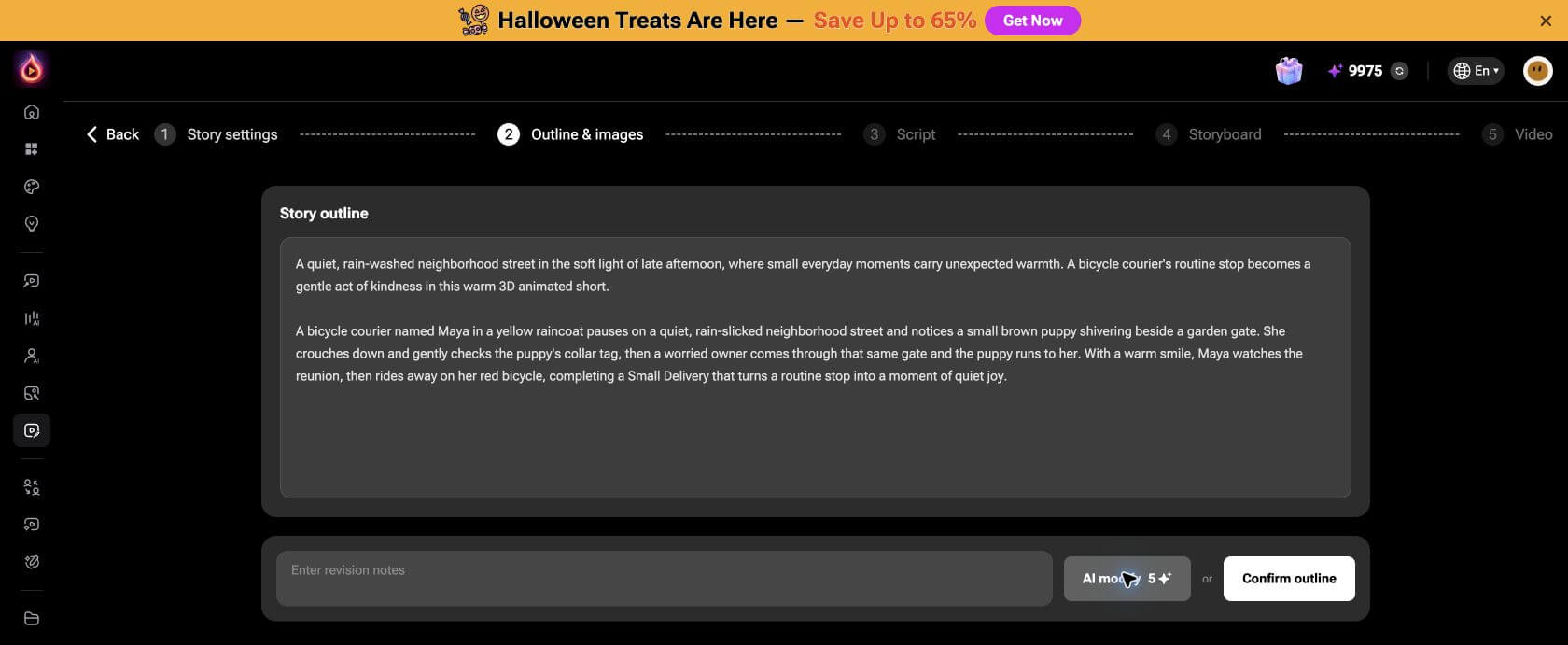Click the Story outline heading
Screen dimensions: 1568x645
point(324,213)
